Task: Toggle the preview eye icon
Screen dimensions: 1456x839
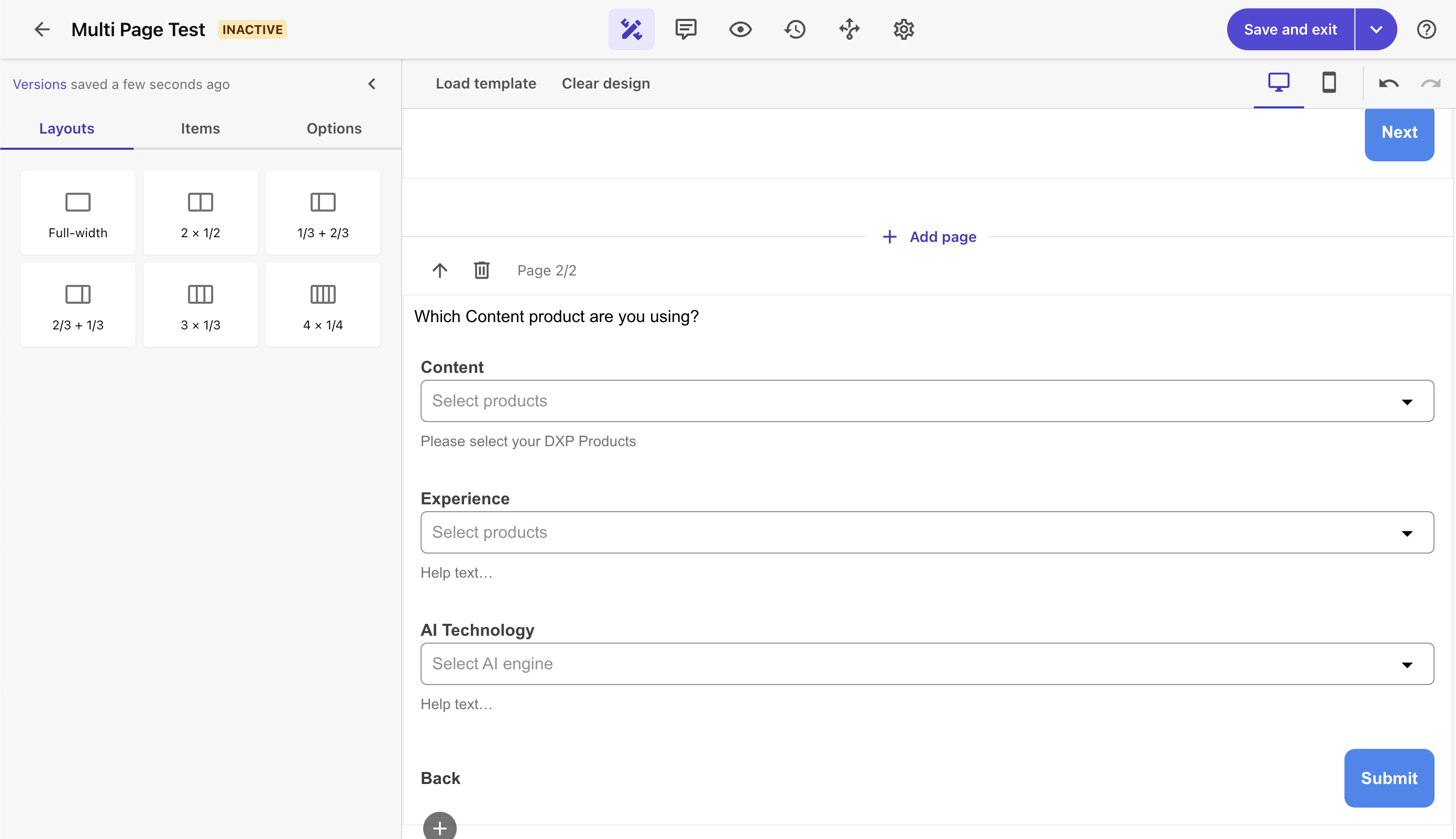Action: tap(740, 29)
